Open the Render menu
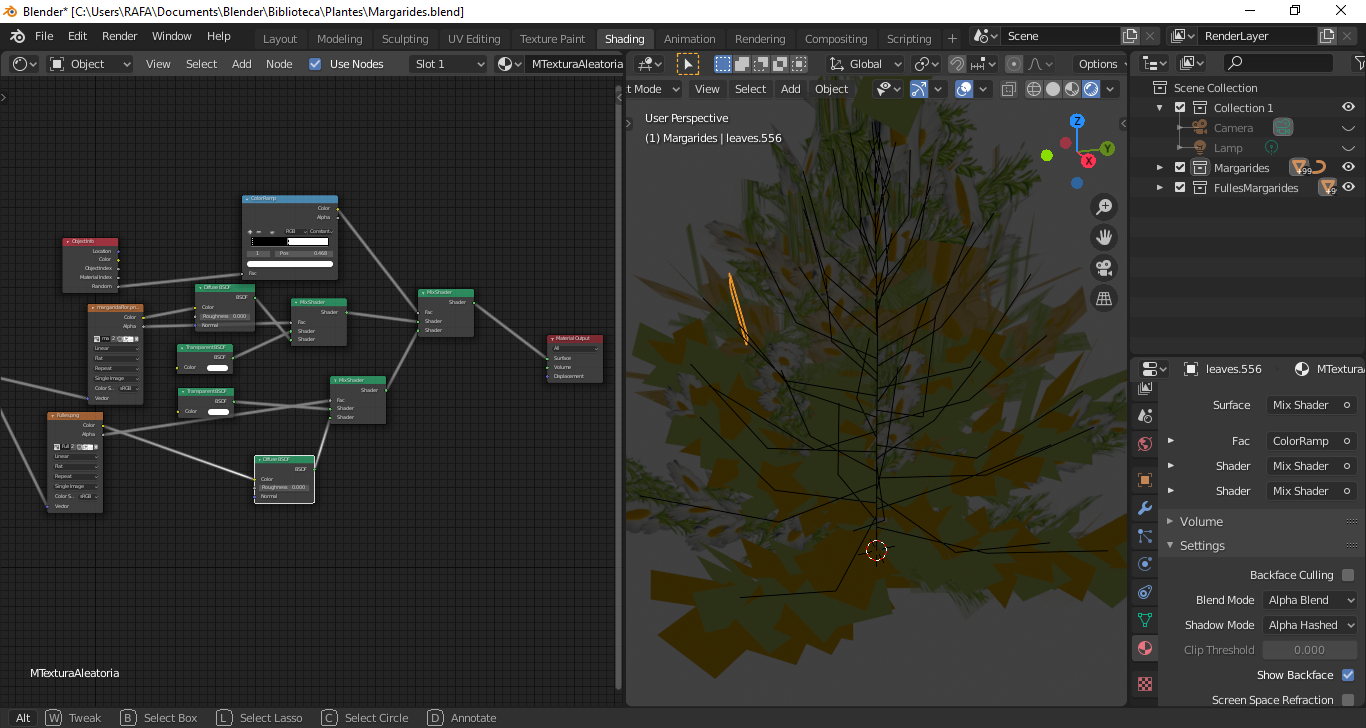The image size is (1366, 728). (120, 36)
